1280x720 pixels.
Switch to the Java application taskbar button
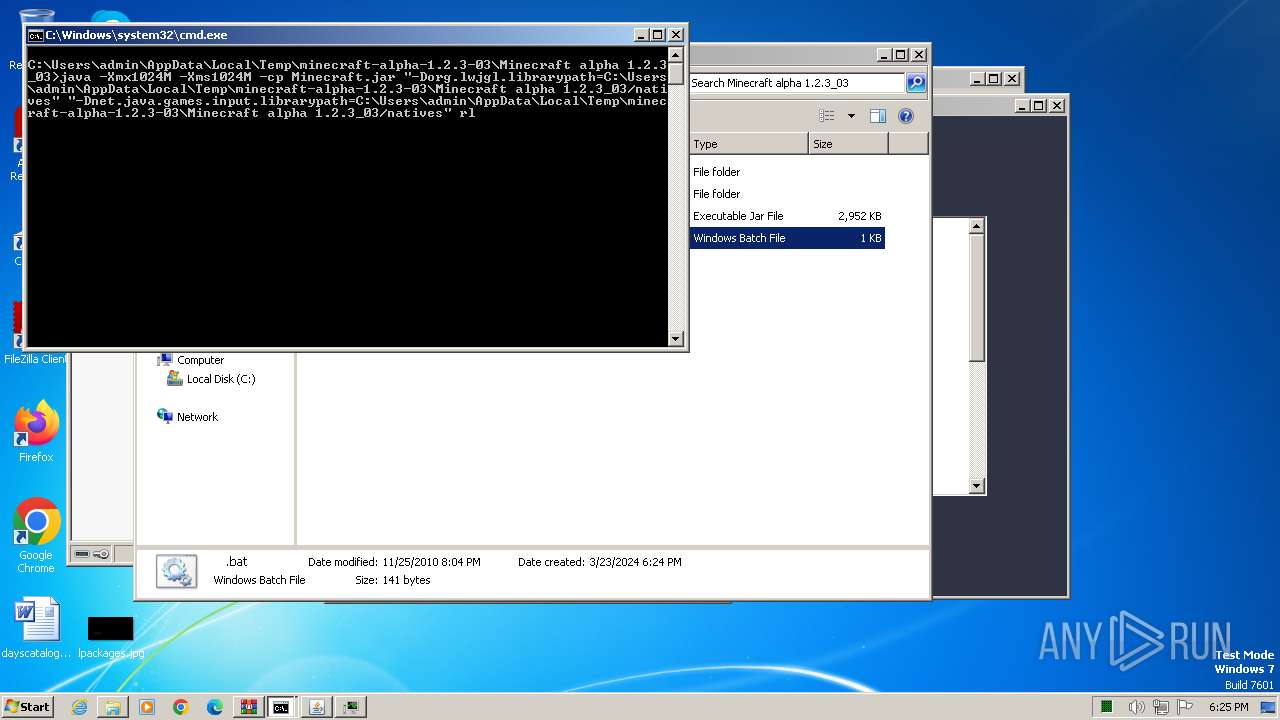tap(317, 707)
